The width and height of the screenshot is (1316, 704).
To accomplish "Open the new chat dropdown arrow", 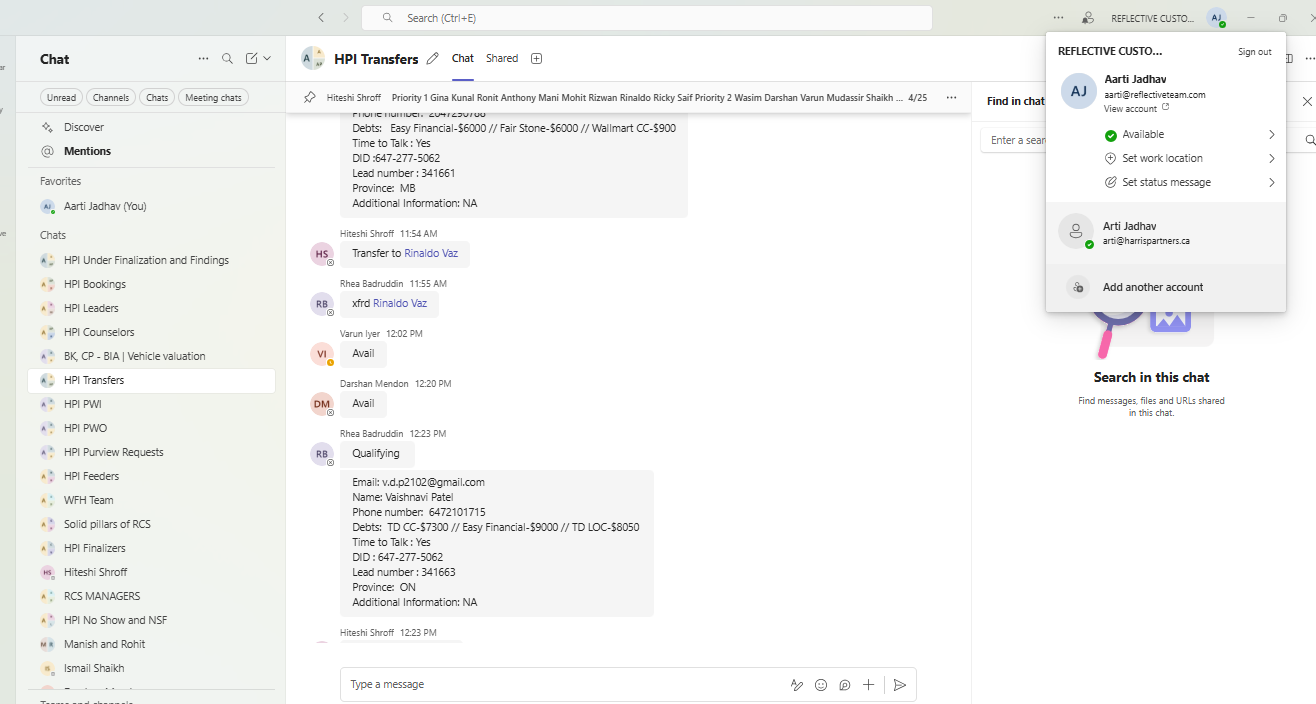I will pyautogui.click(x=267, y=59).
